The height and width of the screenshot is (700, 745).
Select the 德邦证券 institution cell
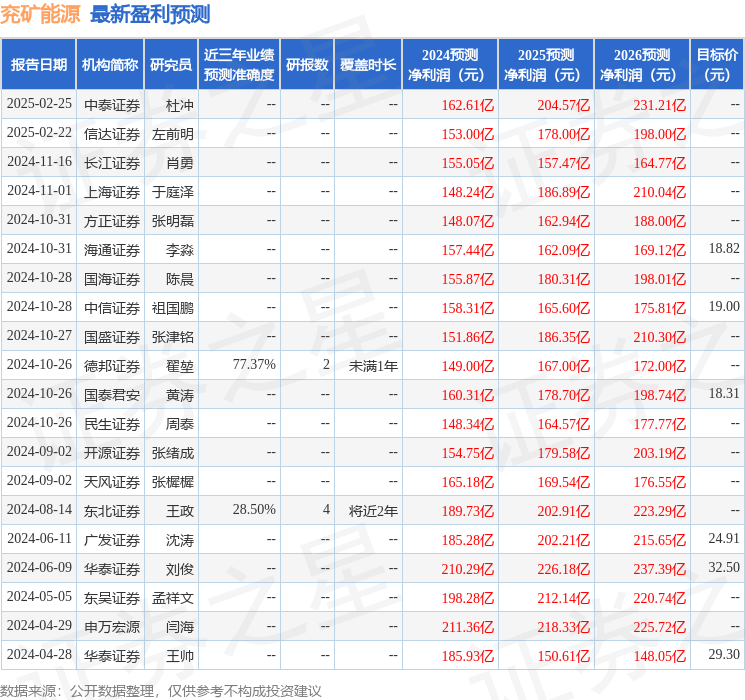point(112,366)
